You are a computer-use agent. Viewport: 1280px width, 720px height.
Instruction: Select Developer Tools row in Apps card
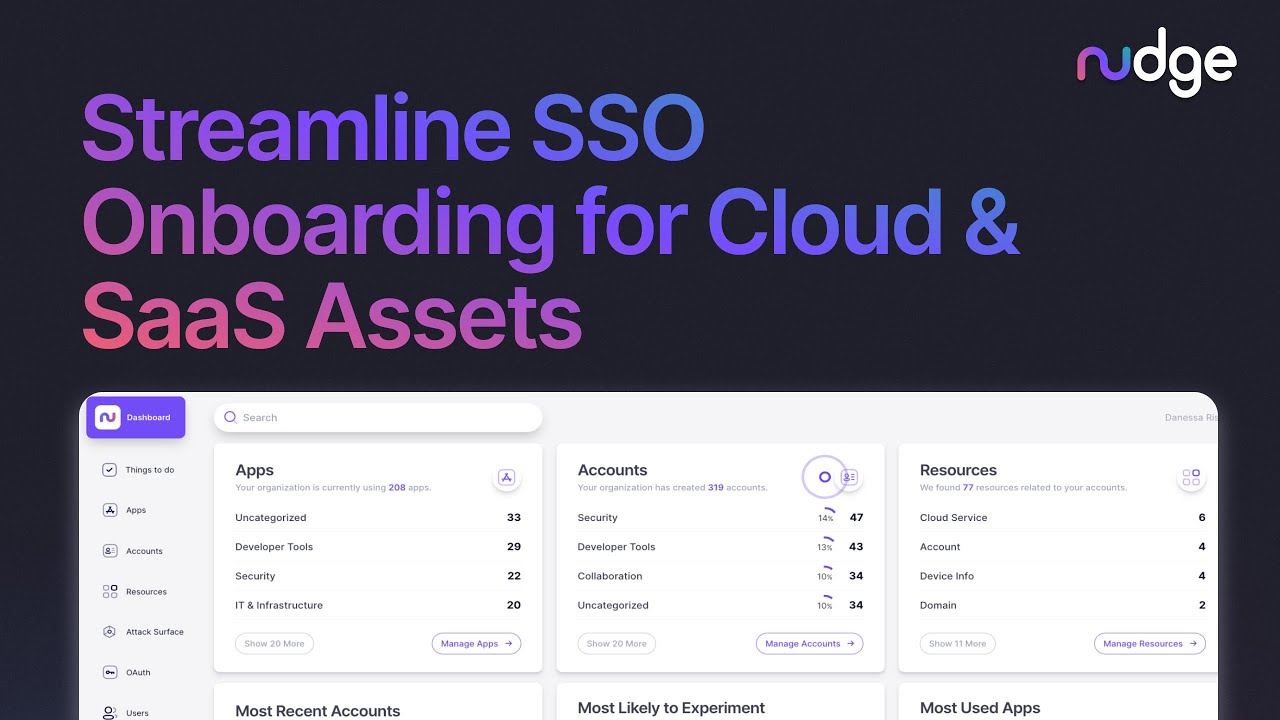coord(378,547)
